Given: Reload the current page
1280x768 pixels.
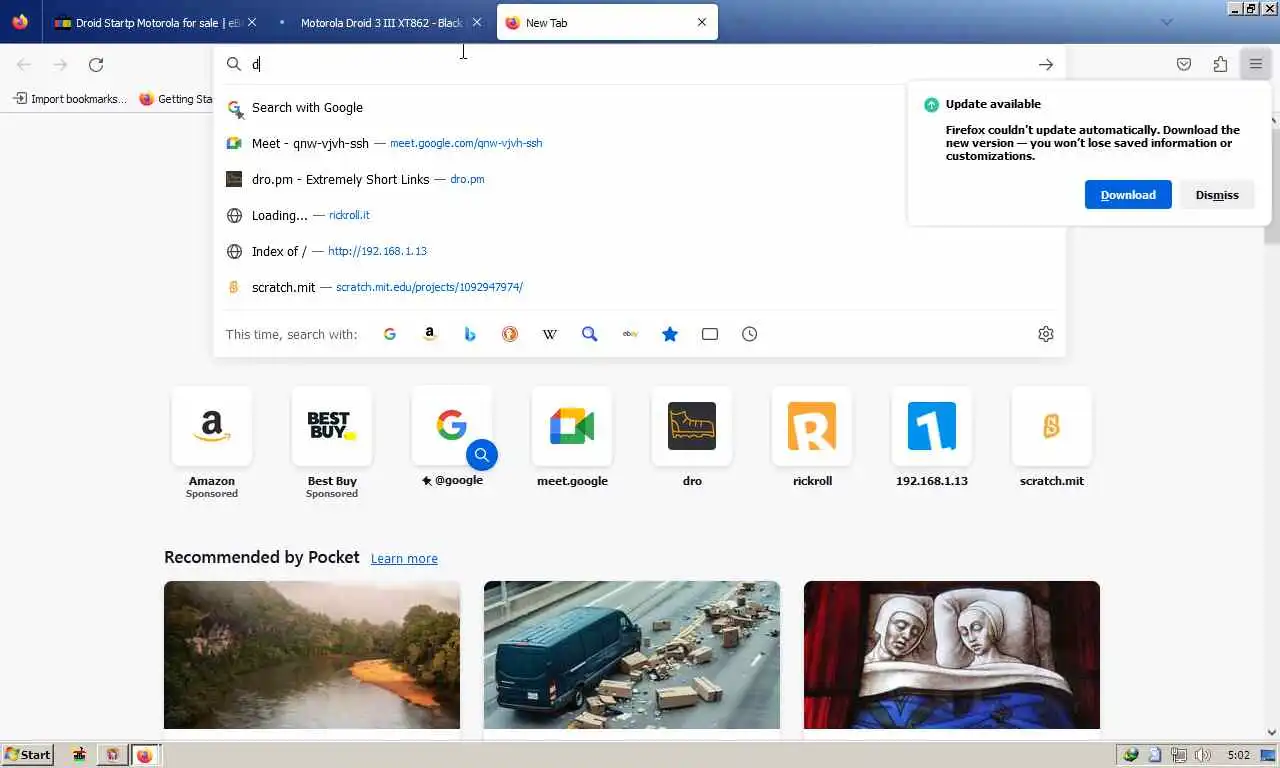Looking at the screenshot, I should click(96, 64).
